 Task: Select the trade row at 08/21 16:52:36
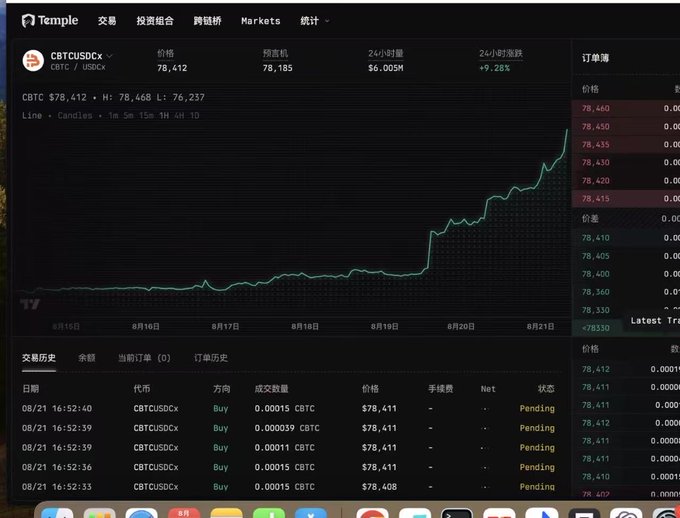pyautogui.click(x=288, y=467)
